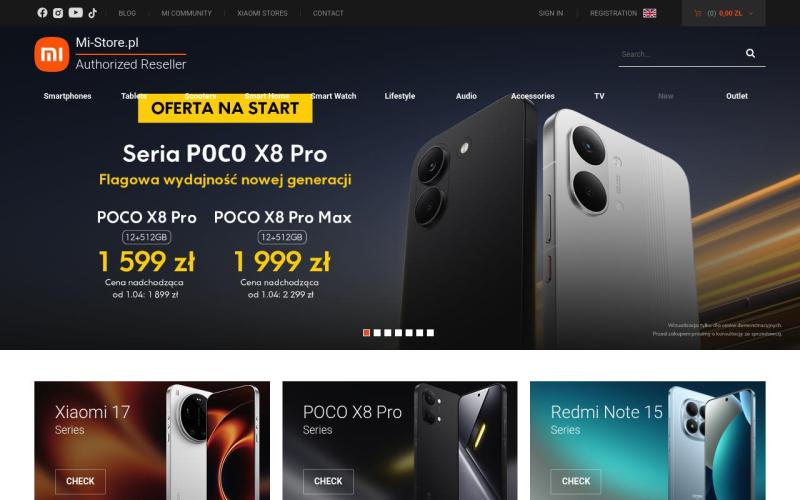Open the Outlet menu category
Image resolution: width=800 pixels, height=500 pixels.
[x=737, y=96]
